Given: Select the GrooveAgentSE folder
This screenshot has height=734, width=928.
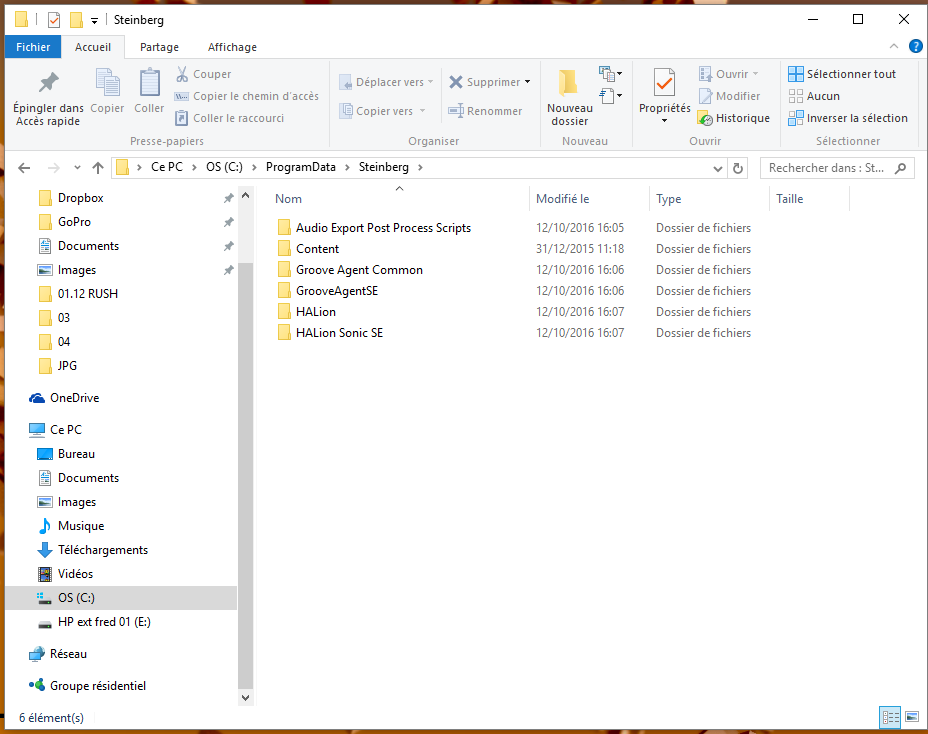Looking at the screenshot, I should pyautogui.click(x=337, y=291).
